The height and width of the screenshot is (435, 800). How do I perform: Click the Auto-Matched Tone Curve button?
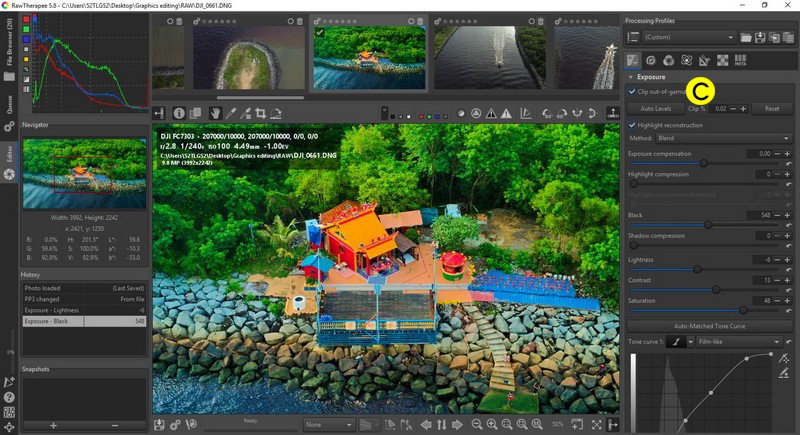click(710, 326)
